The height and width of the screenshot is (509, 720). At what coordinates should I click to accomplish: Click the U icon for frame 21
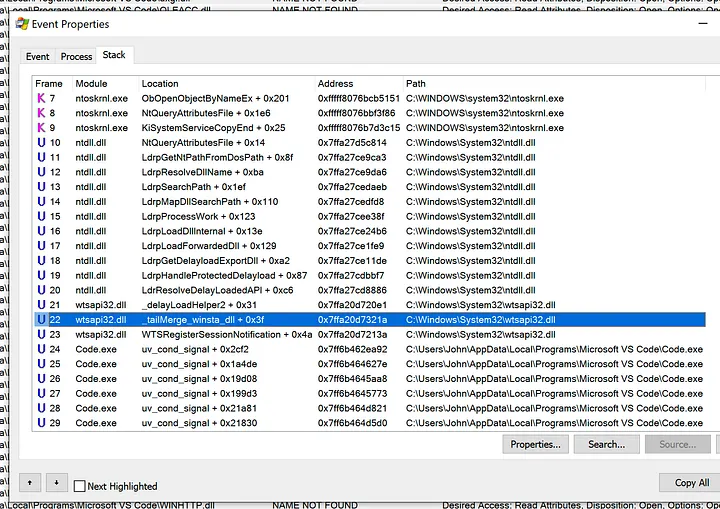pos(41,304)
